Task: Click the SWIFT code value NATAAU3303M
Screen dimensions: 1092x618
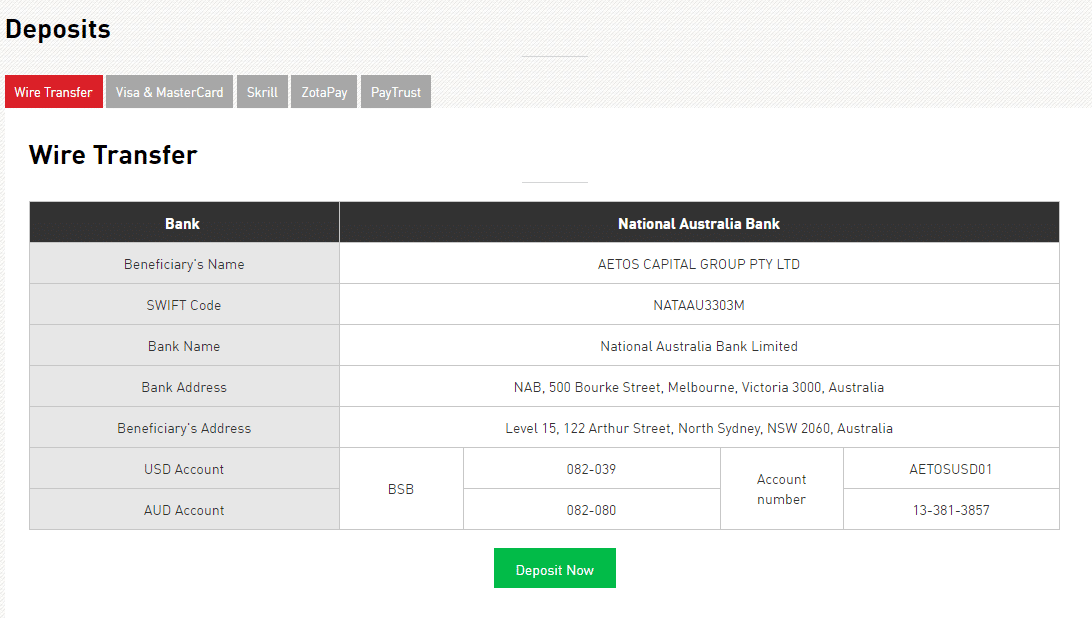Action: click(698, 305)
